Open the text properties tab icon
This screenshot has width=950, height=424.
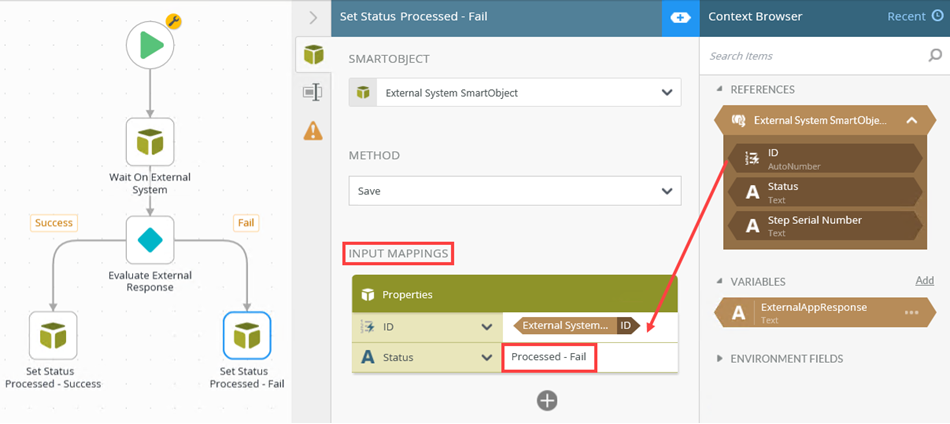click(314, 92)
